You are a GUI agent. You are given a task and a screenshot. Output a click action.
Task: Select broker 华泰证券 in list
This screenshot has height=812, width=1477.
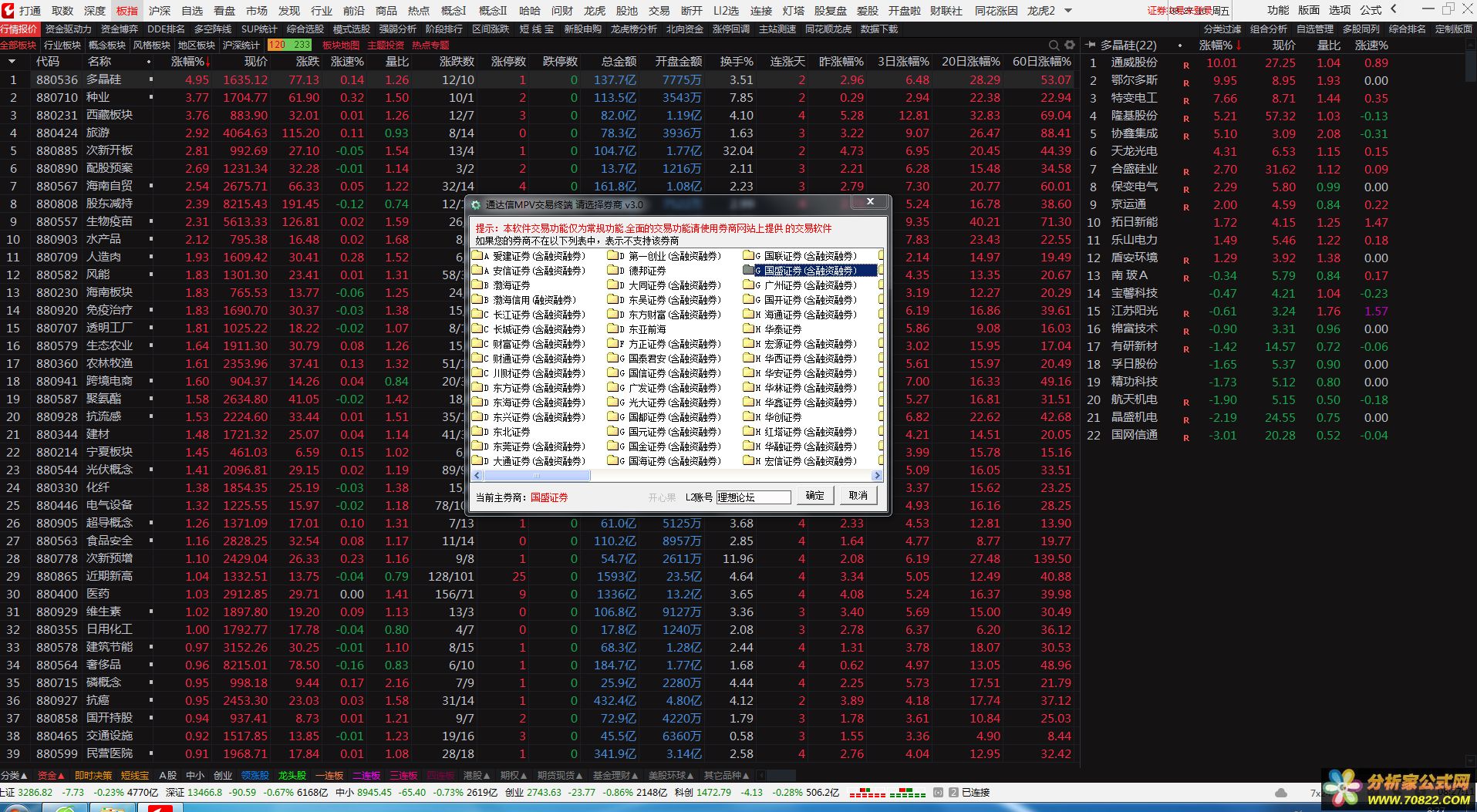coord(783,329)
